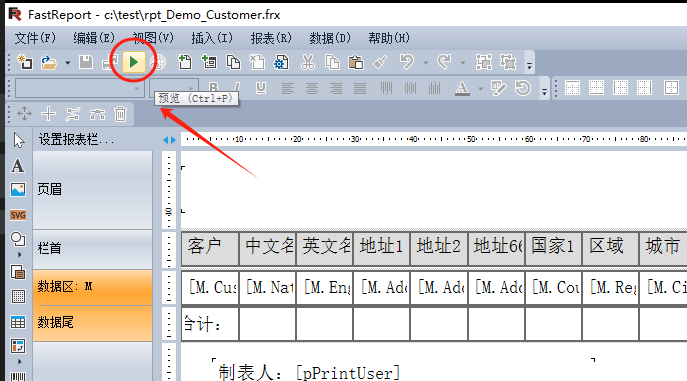Cut selection with scissors icon
The height and width of the screenshot is (381, 687).
(308, 63)
